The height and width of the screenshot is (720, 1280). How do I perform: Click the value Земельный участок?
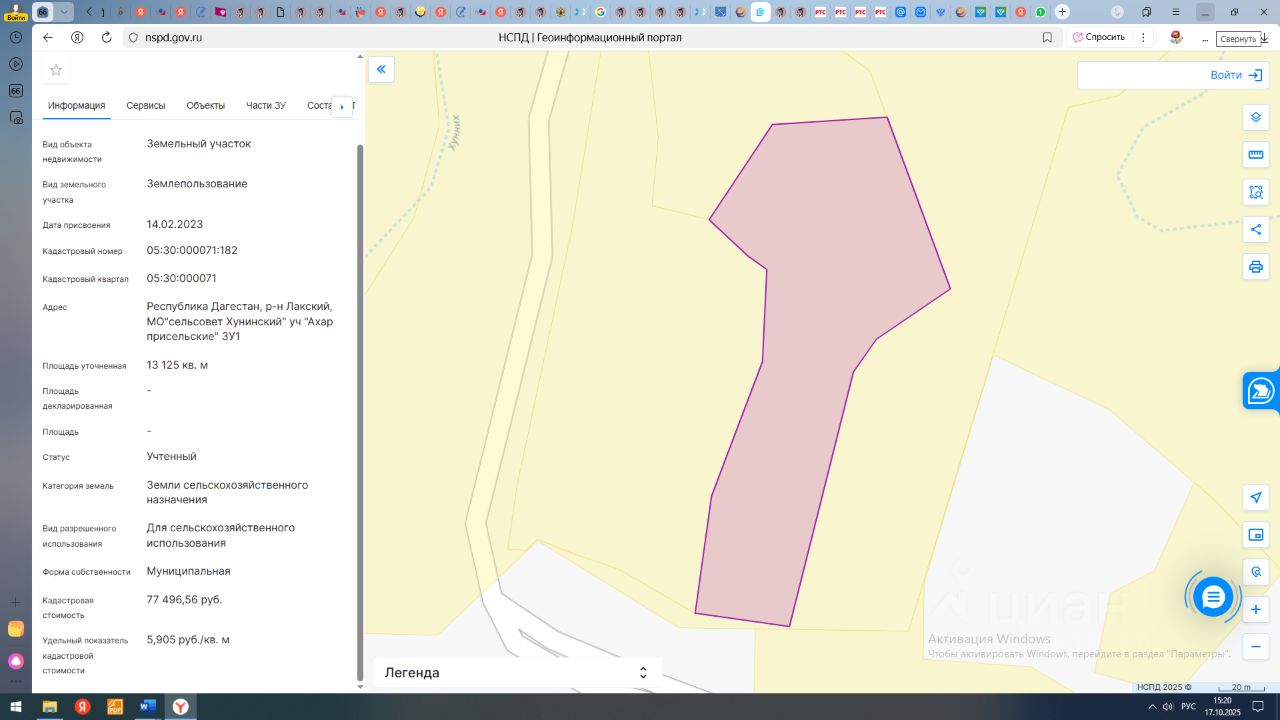point(199,143)
